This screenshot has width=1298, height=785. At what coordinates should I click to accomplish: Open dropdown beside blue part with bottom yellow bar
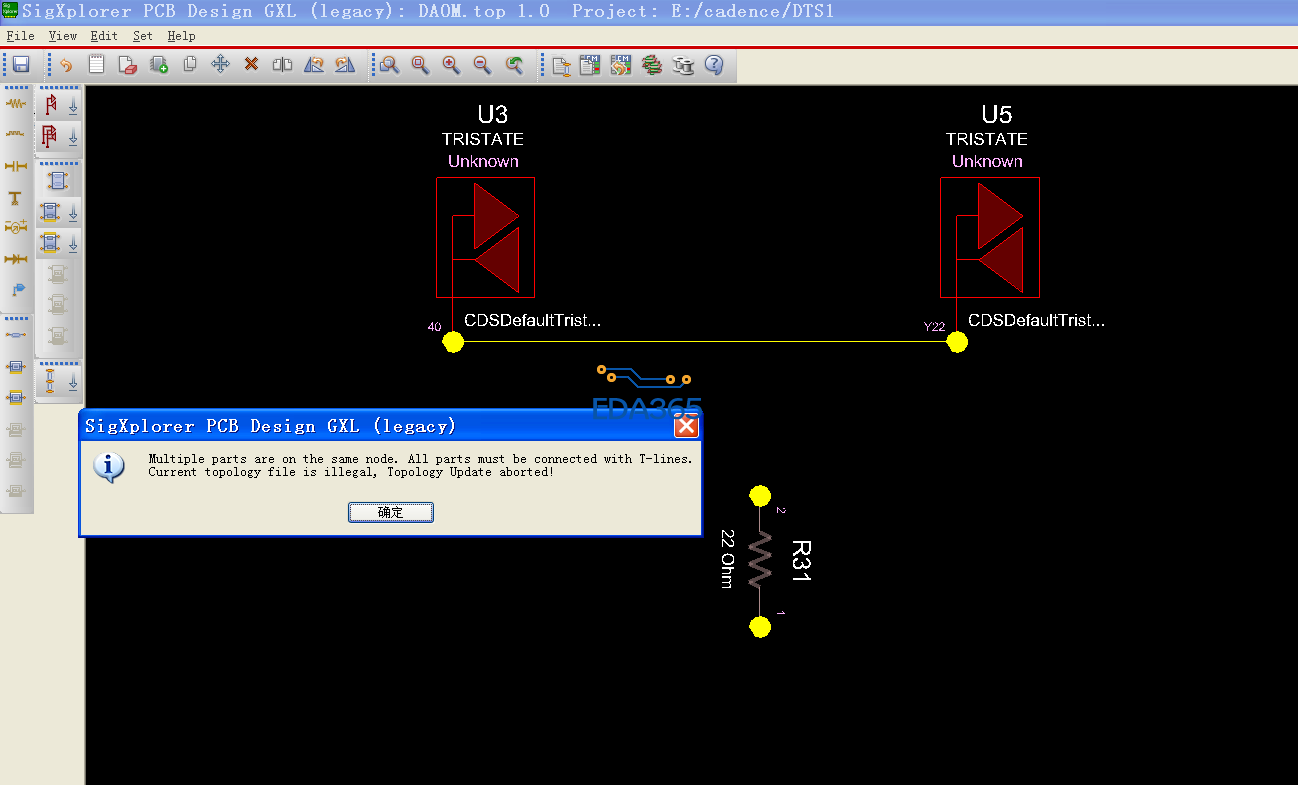click(73, 212)
